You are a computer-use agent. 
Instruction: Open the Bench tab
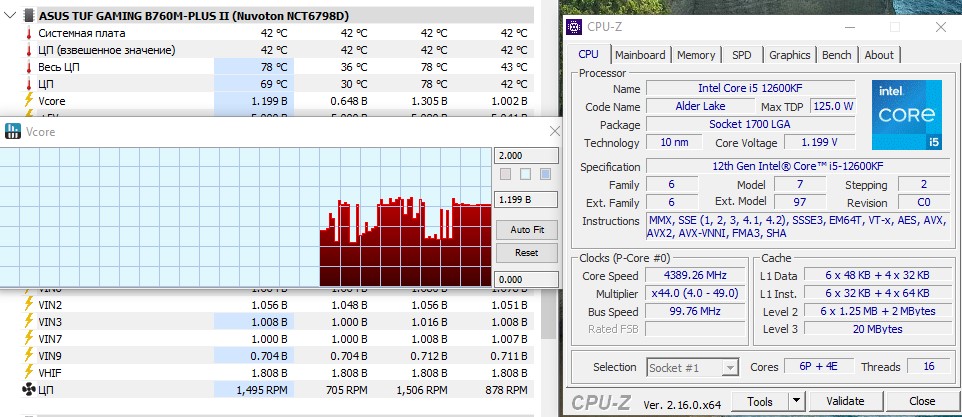coord(837,55)
